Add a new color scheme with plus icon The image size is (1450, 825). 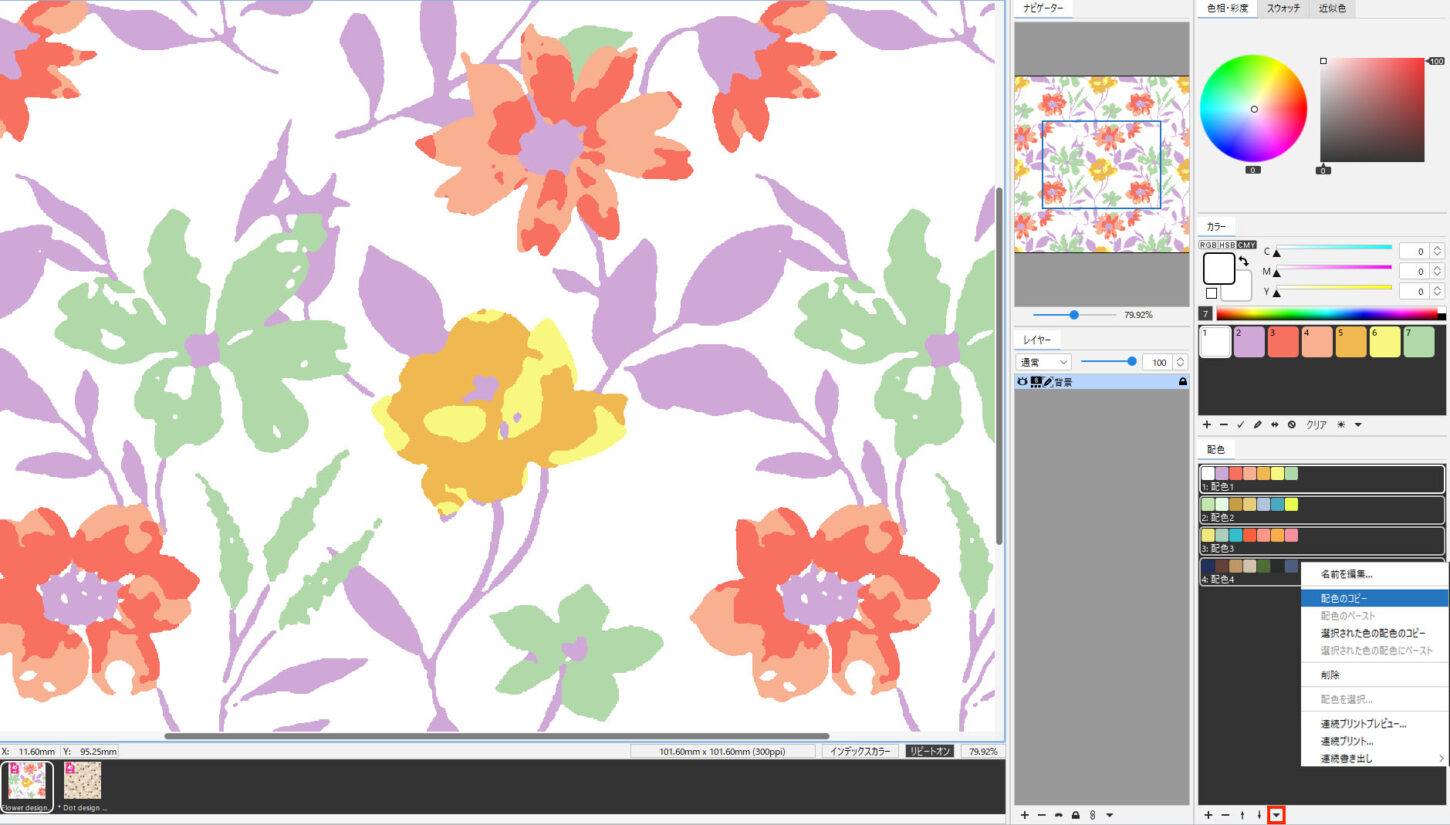click(1207, 815)
